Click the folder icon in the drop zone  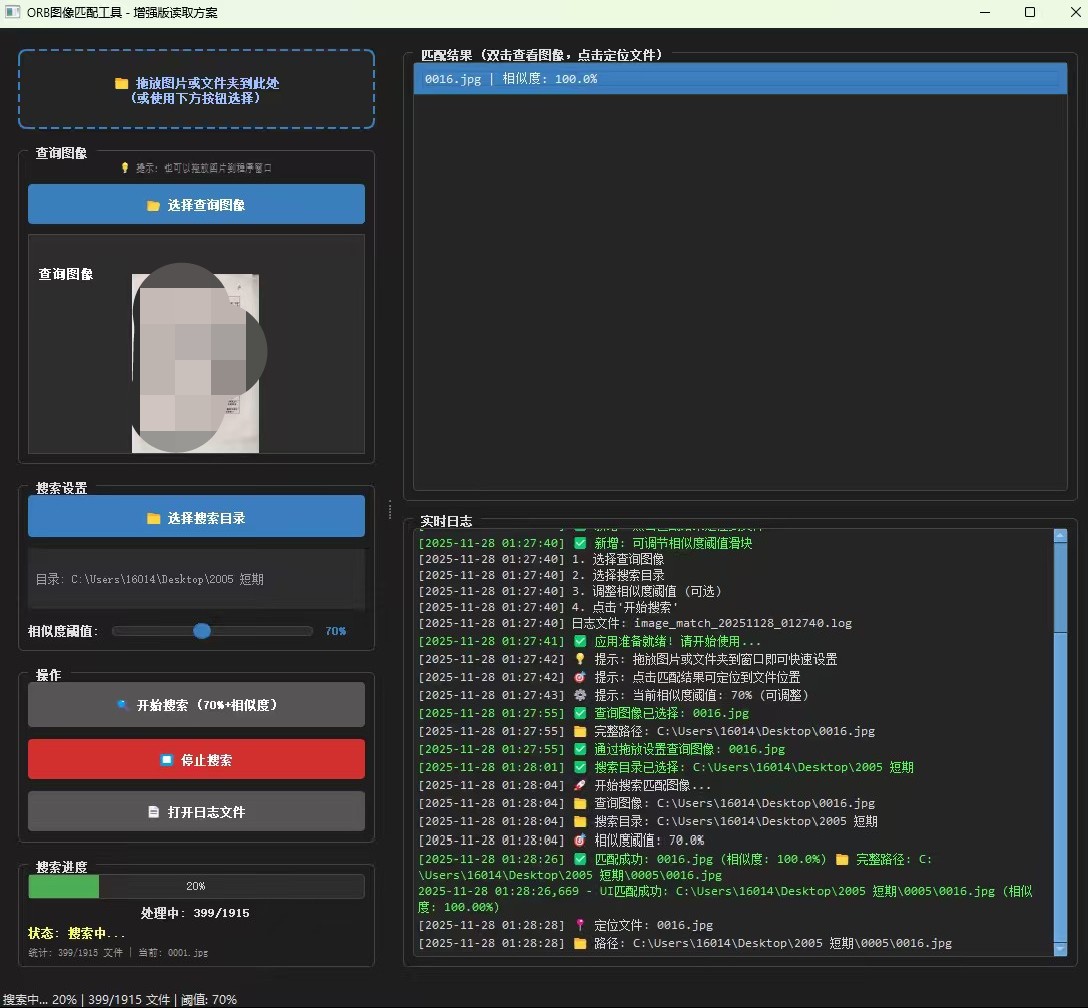(121, 84)
